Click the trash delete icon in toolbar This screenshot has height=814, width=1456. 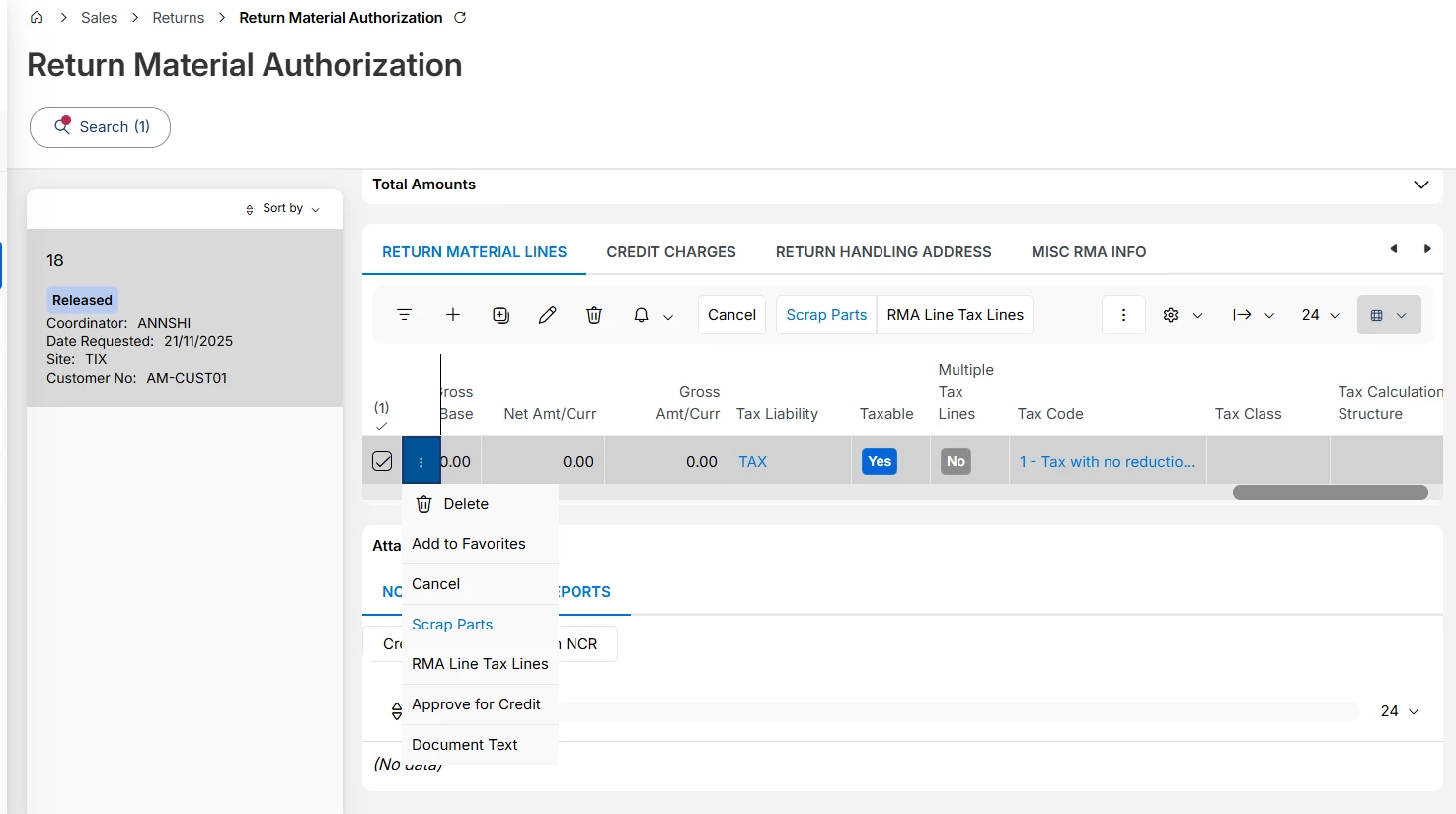[x=594, y=315]
